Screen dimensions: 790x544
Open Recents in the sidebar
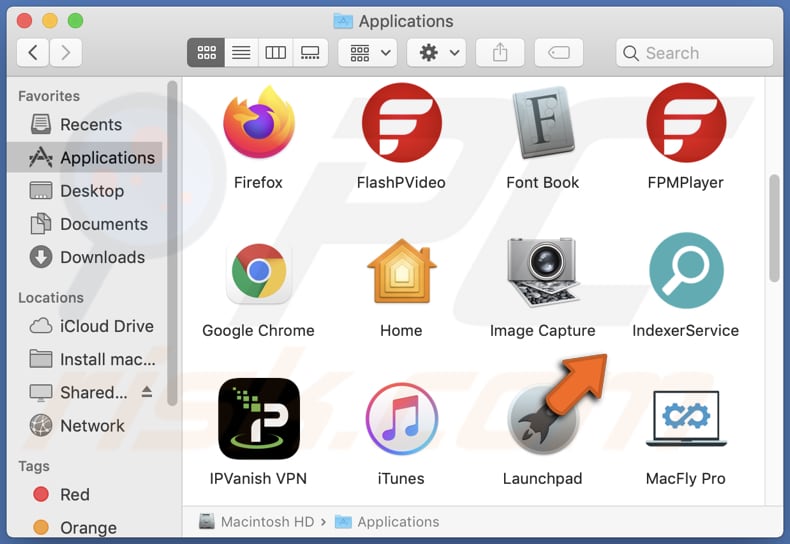click(85, 124)
